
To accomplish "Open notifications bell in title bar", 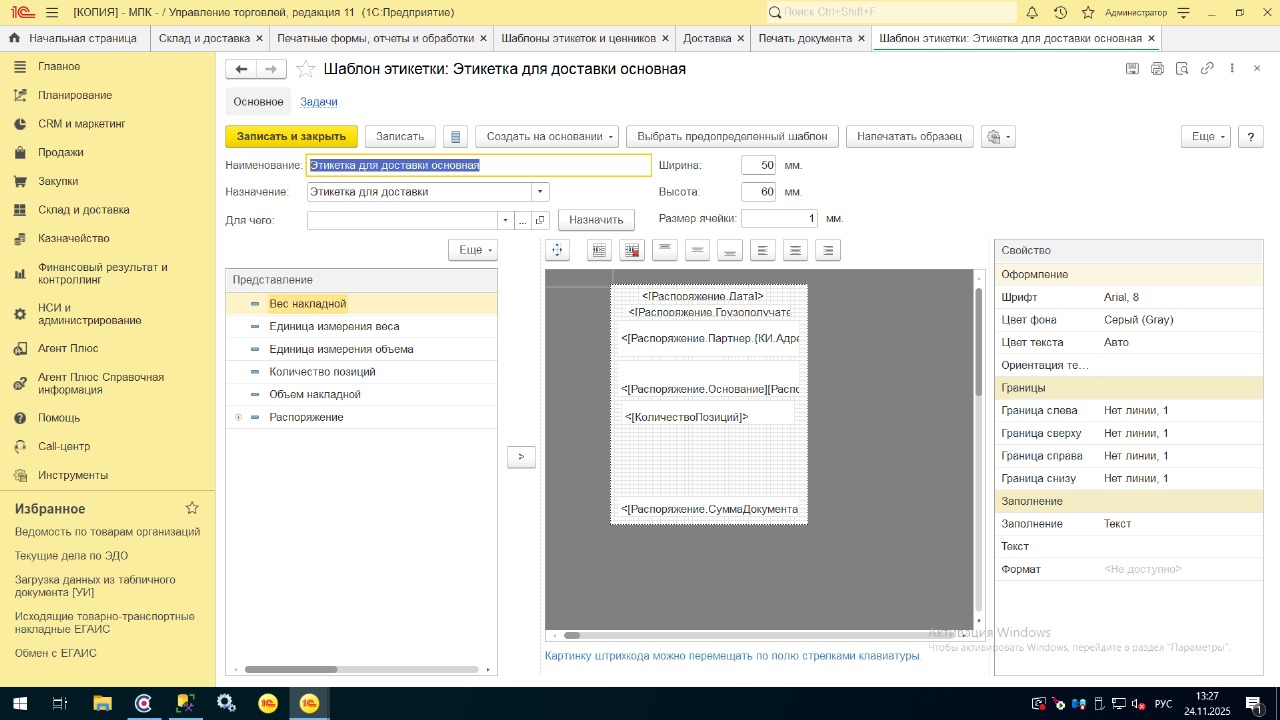I will tap(1032, 13).
